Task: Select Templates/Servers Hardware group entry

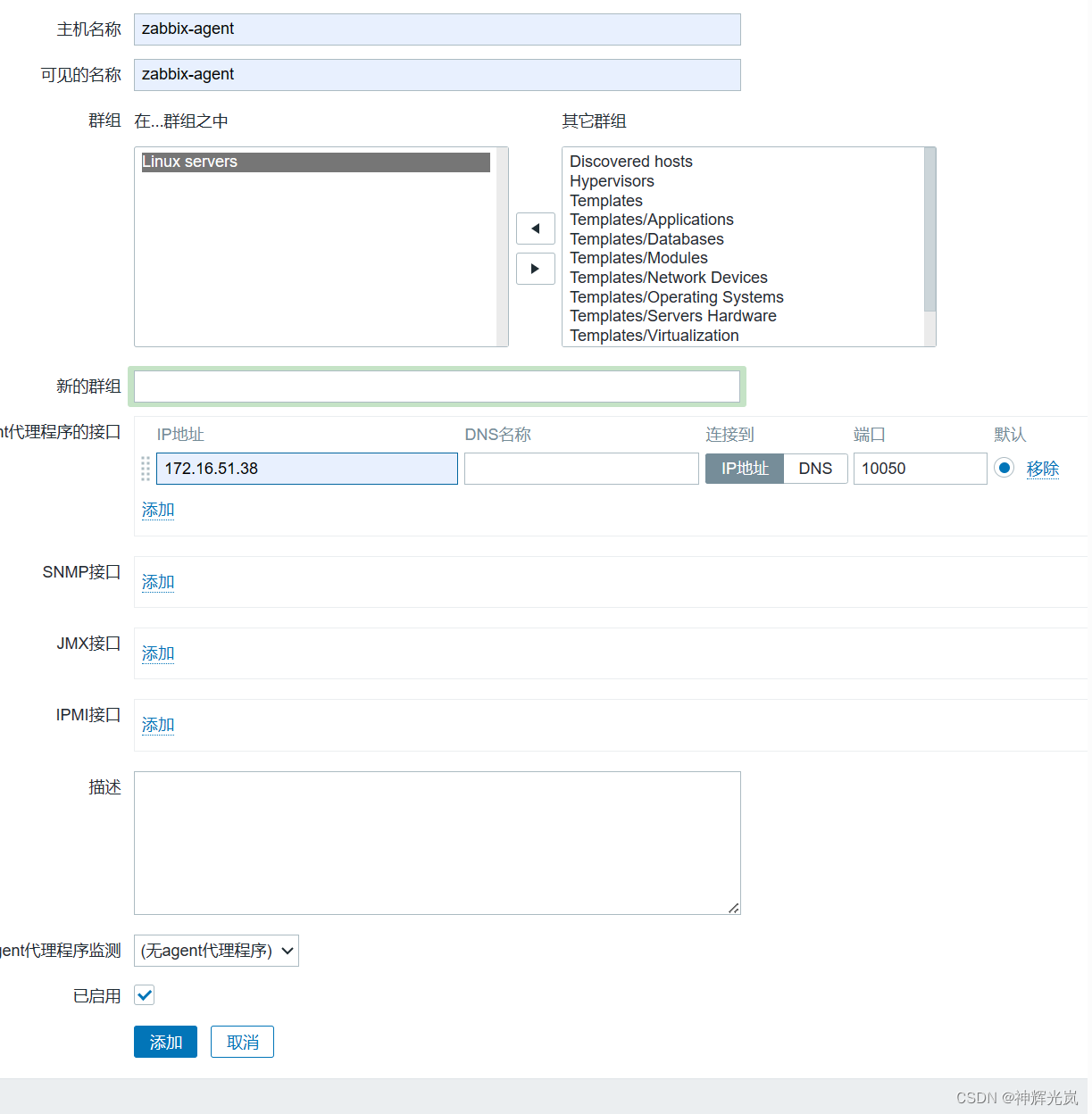Action: pos(673,316)
